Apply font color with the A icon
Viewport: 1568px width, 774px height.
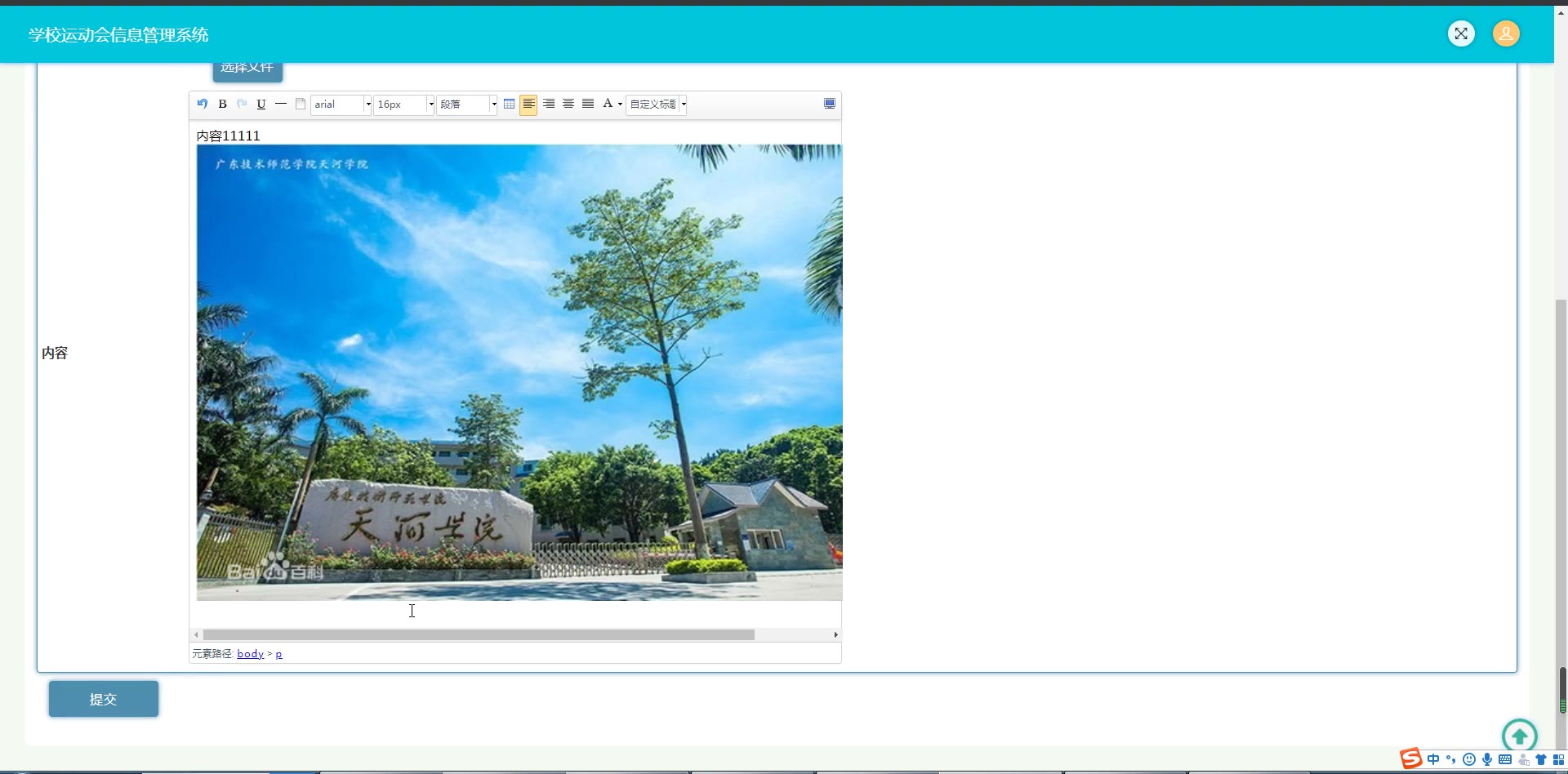608,104
